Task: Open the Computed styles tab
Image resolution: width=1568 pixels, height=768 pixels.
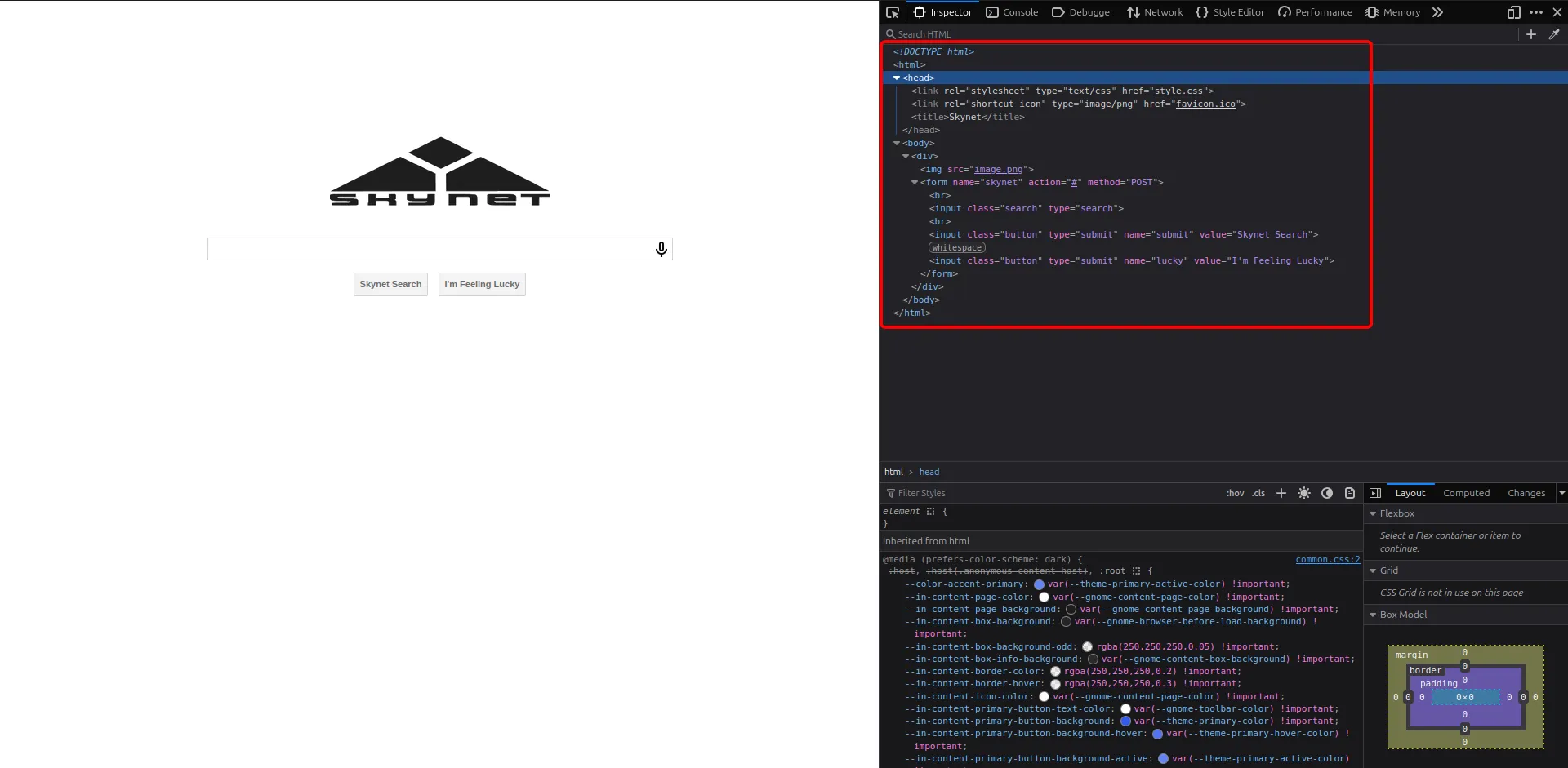Action: [1466, 493]
